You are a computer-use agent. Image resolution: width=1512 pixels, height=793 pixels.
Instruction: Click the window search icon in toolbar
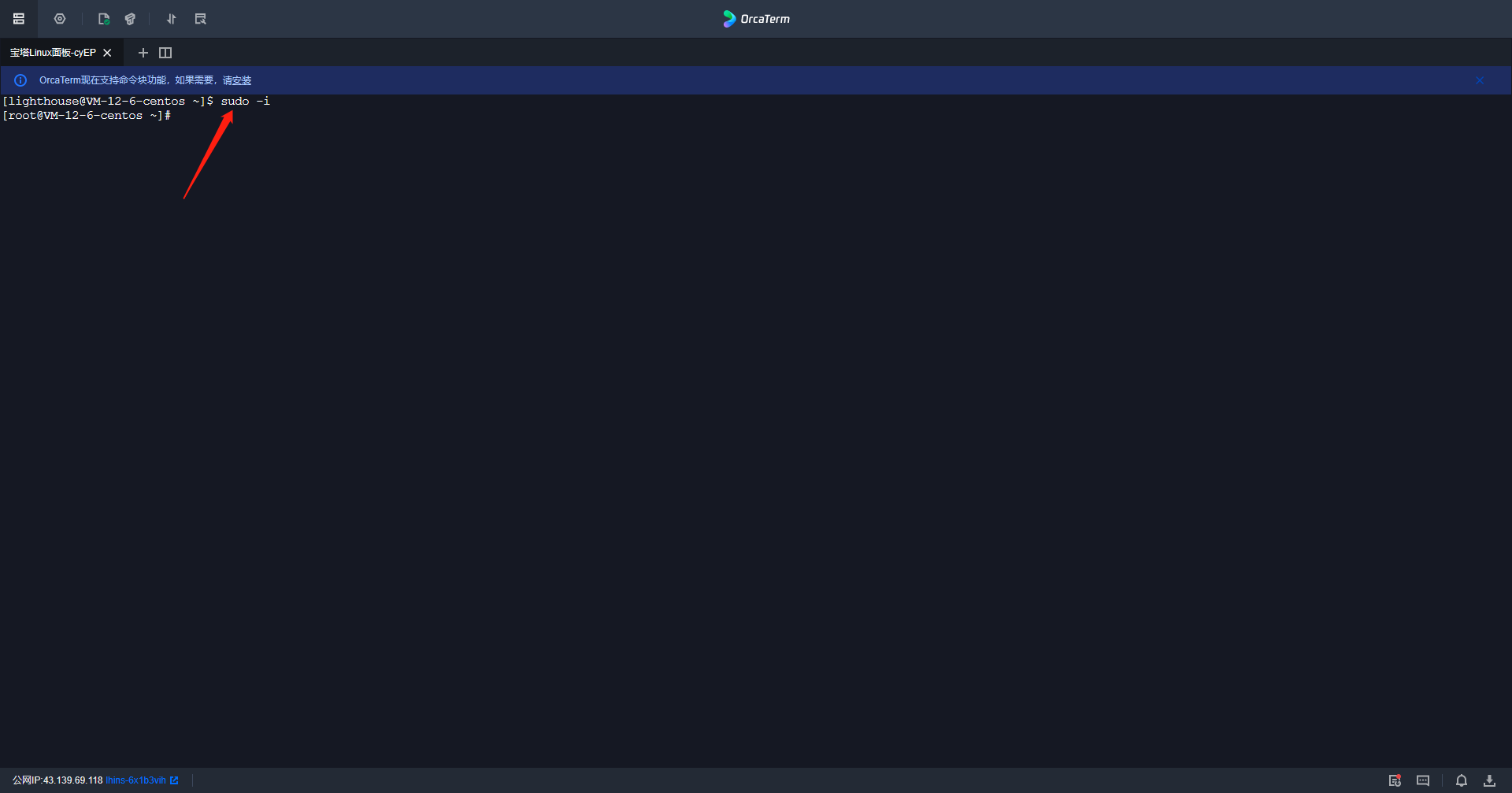[x=200, y=19]
